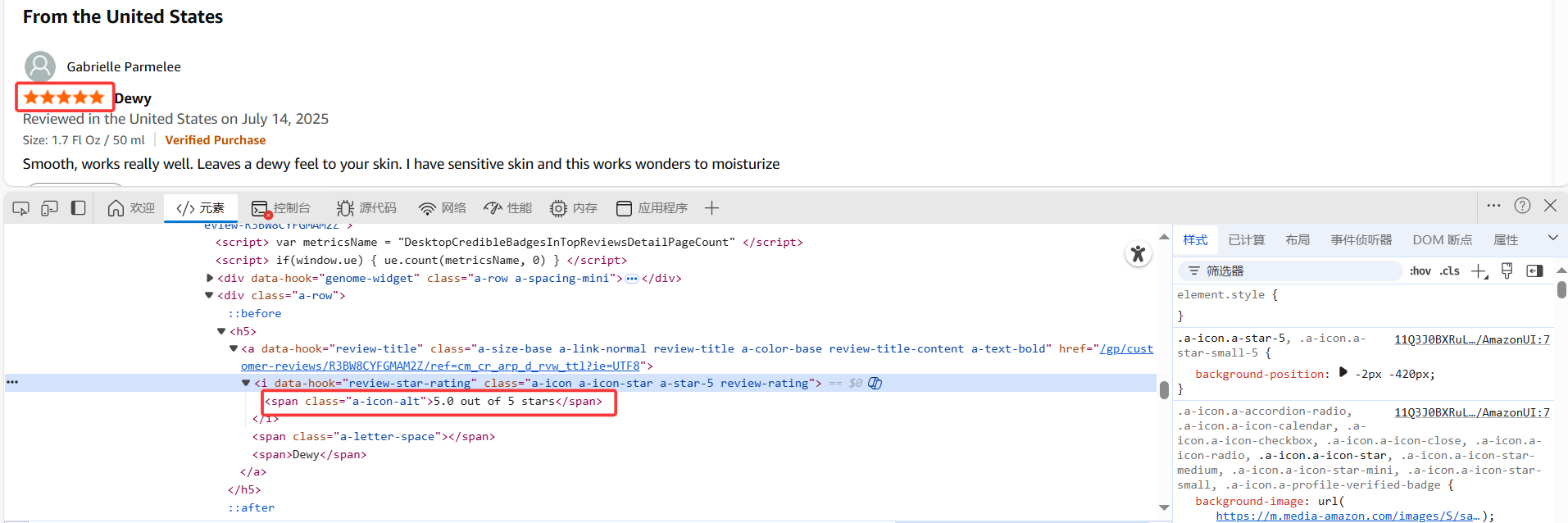This screenshot has height=523, width=1568.
Task: Expand background-position shorthand triangle
Action: pyautogui.click(x=1343, y=373)
